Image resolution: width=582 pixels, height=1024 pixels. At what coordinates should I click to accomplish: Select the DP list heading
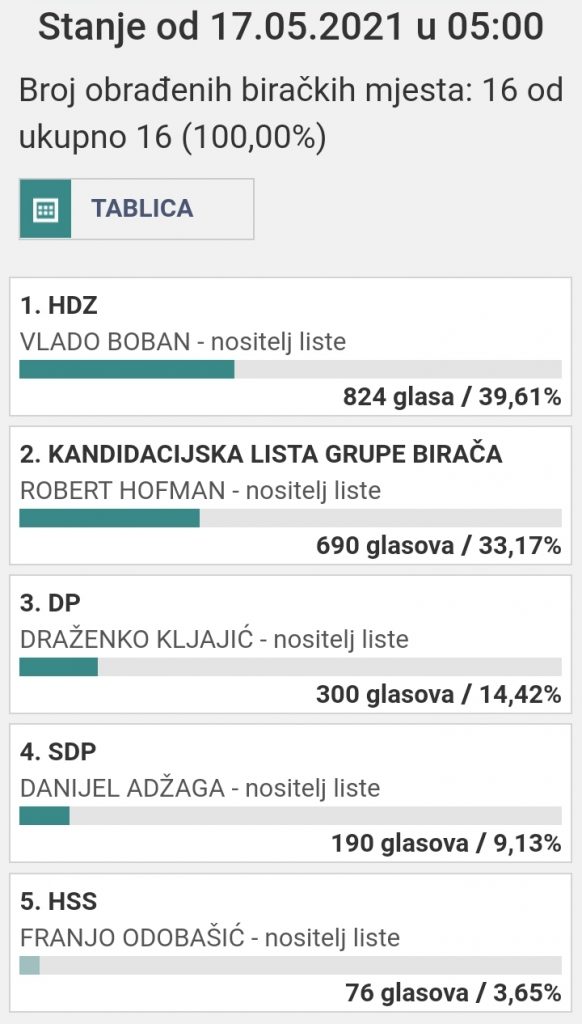coord(50,603)
